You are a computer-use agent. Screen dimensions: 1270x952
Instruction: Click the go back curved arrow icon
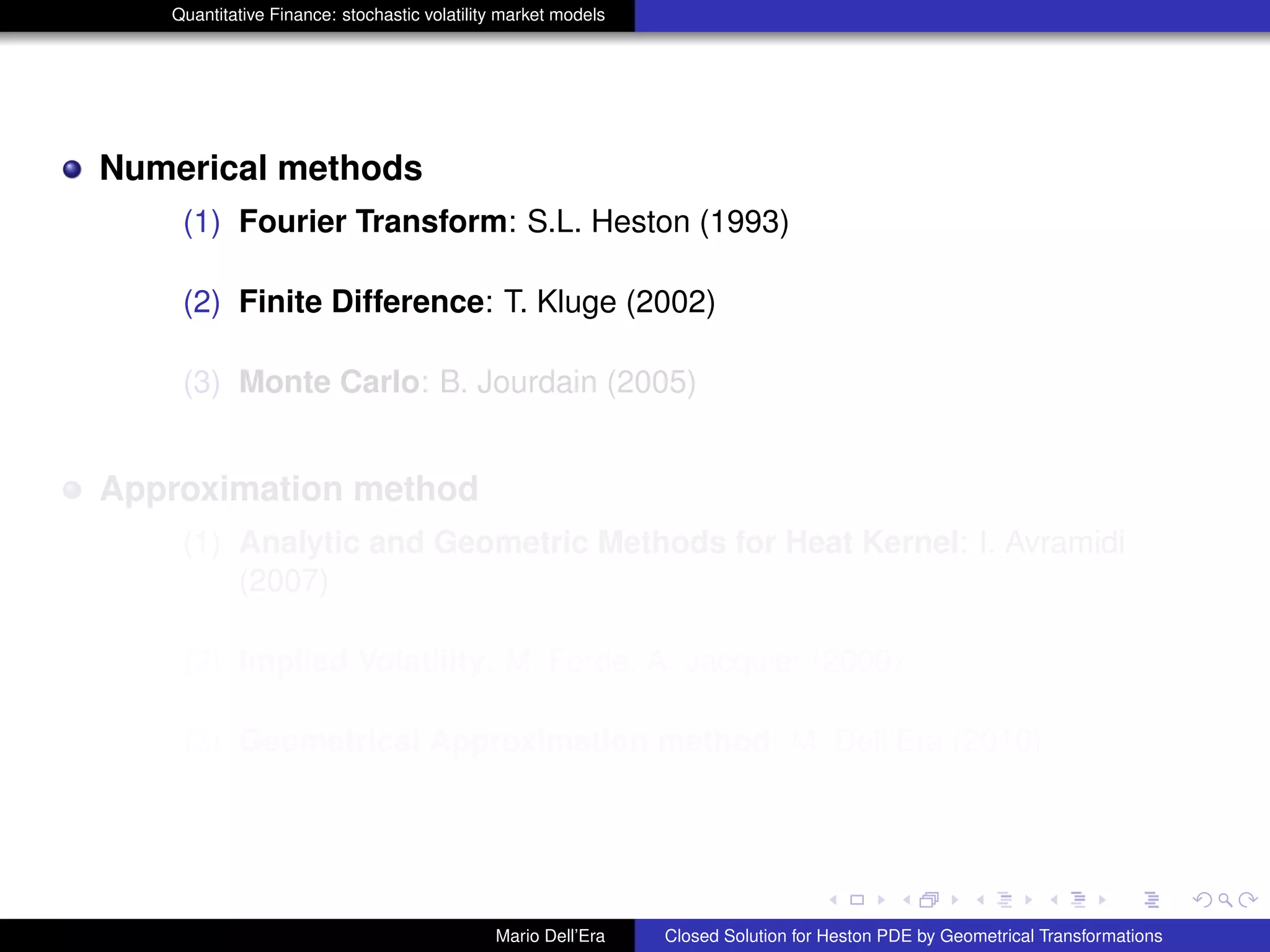[x=1202, y=900]
